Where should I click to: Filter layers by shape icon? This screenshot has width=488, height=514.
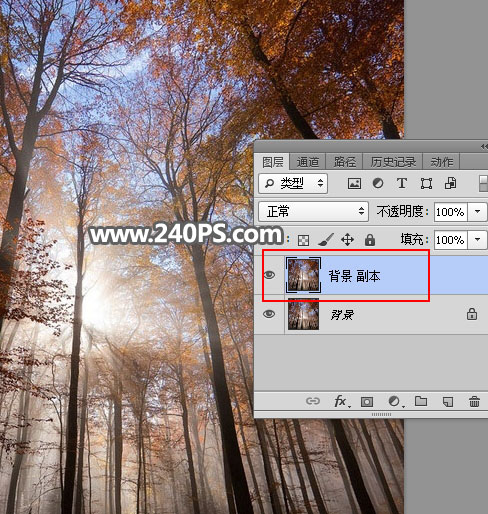pos(426,183)
